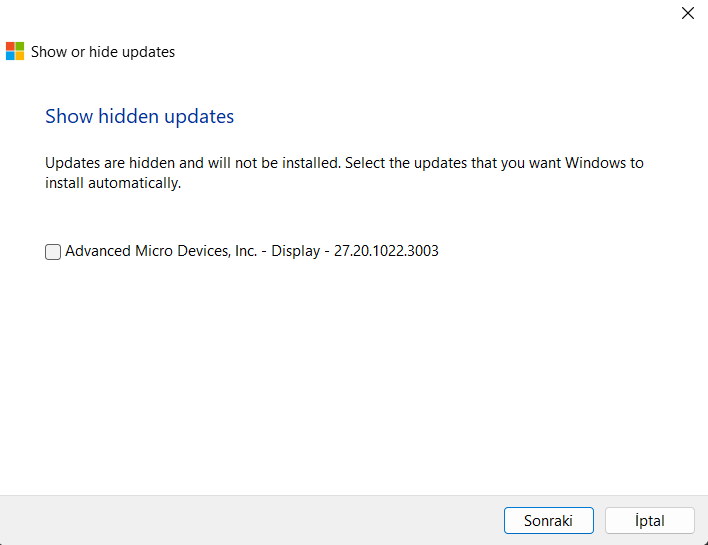
Task: Click the "install automatically." text line
Action: [113, 184]
